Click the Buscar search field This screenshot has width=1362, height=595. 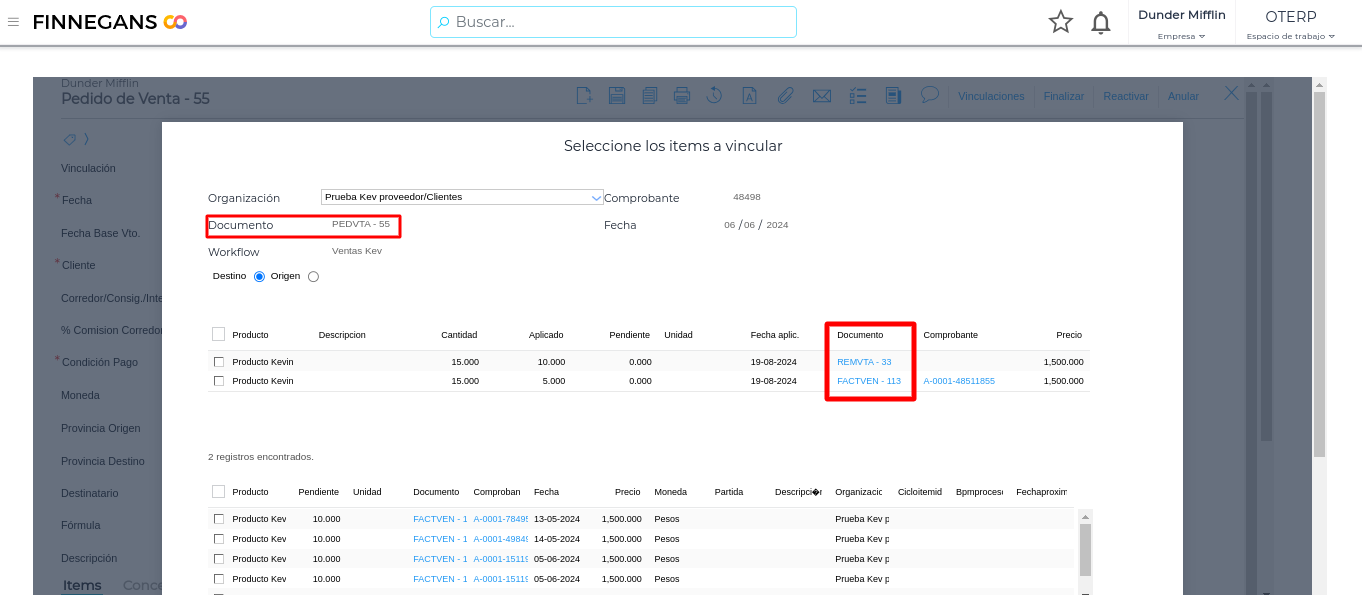point(613,22)
